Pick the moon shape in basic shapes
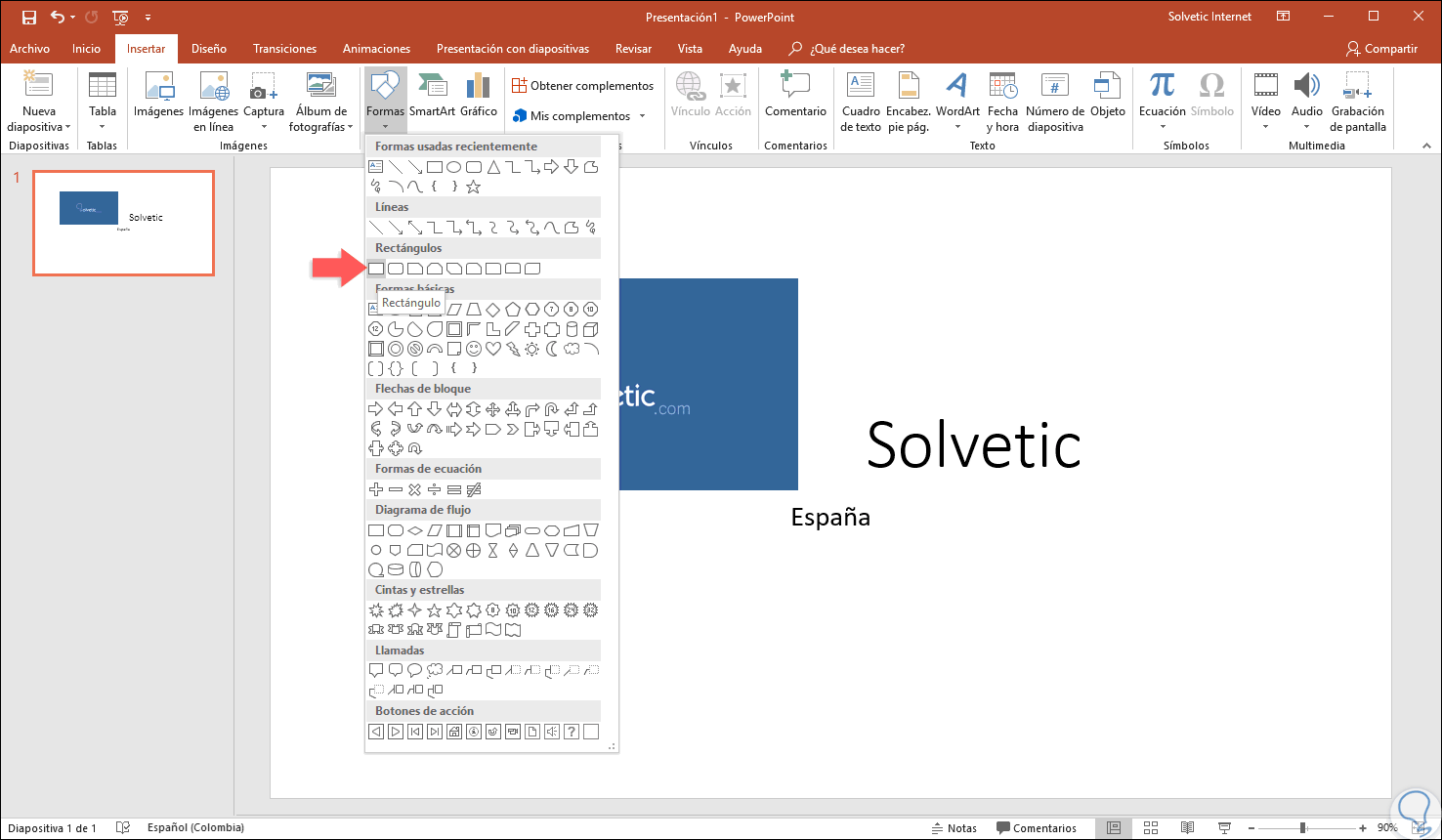Image resolution: width=1442 pixels, height=840 pixels. (552, 349)
